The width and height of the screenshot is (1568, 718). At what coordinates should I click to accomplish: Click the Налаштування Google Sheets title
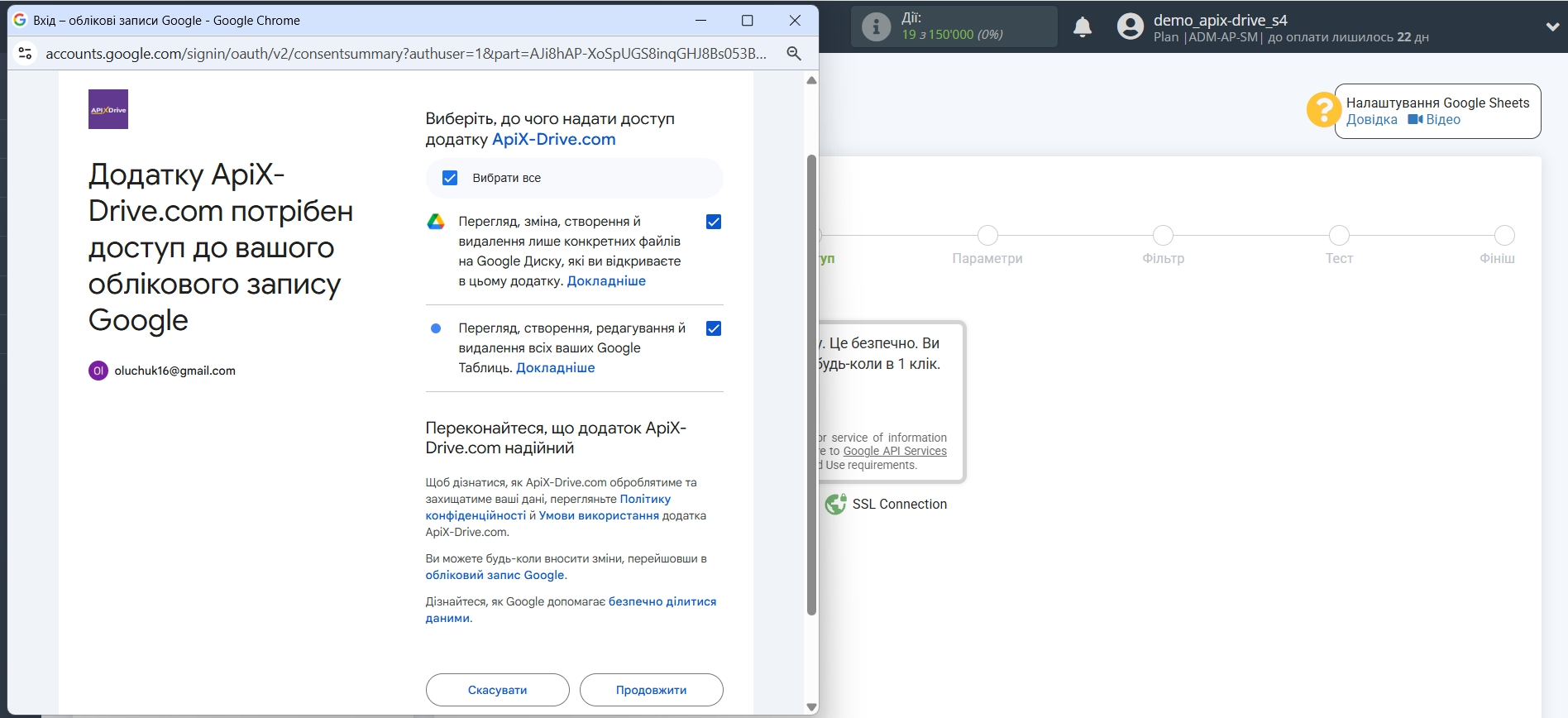click(1438, 103)
